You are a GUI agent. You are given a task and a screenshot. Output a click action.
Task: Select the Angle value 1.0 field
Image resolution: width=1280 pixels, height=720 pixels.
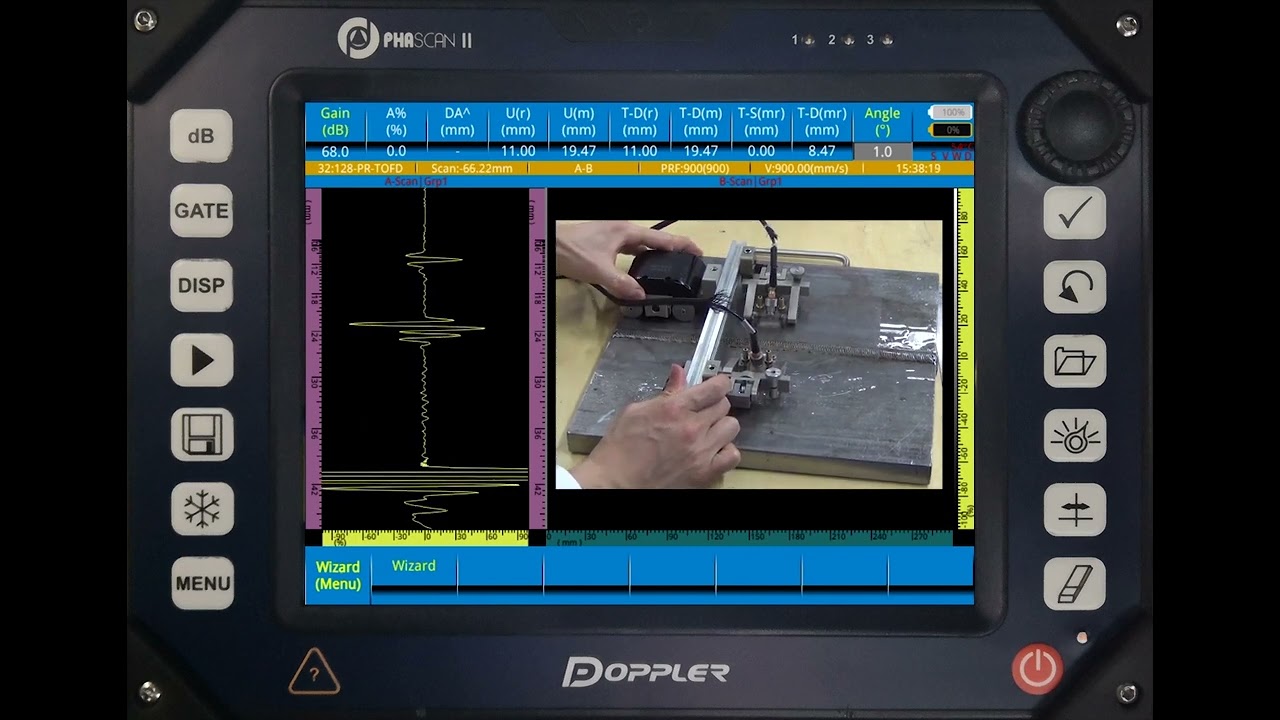[882, 152]
